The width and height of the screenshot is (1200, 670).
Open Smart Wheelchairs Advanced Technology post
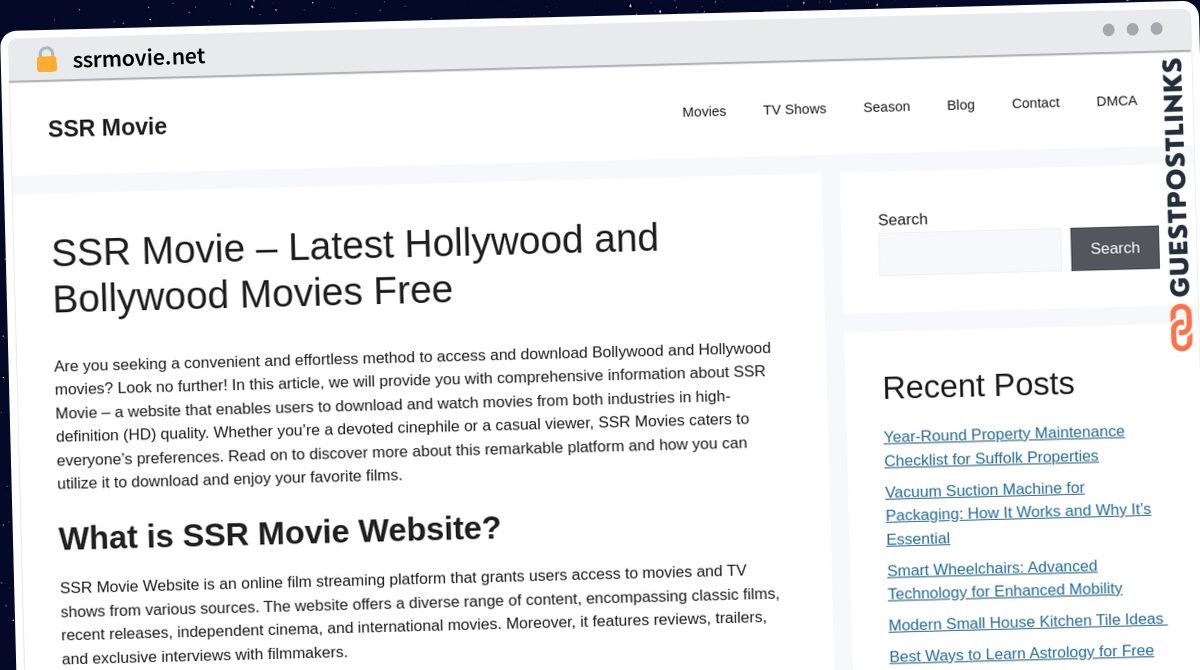(x=1005, y=579)
